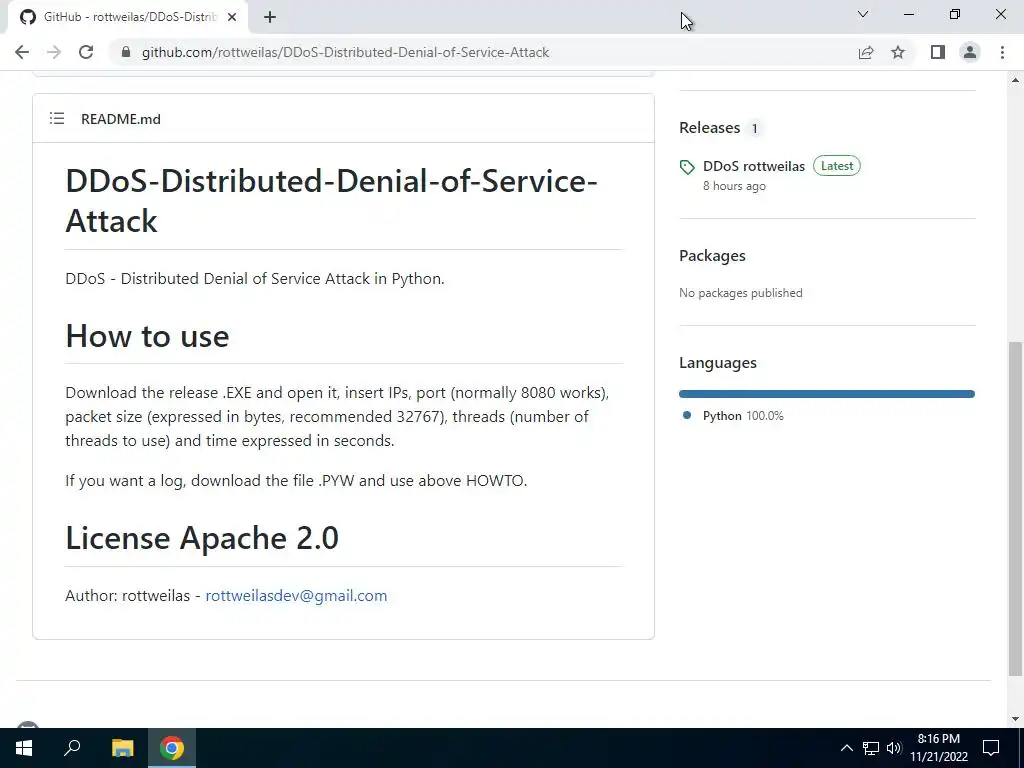
Task: Click the padlock site info icon
Action: tap(126, 52)
